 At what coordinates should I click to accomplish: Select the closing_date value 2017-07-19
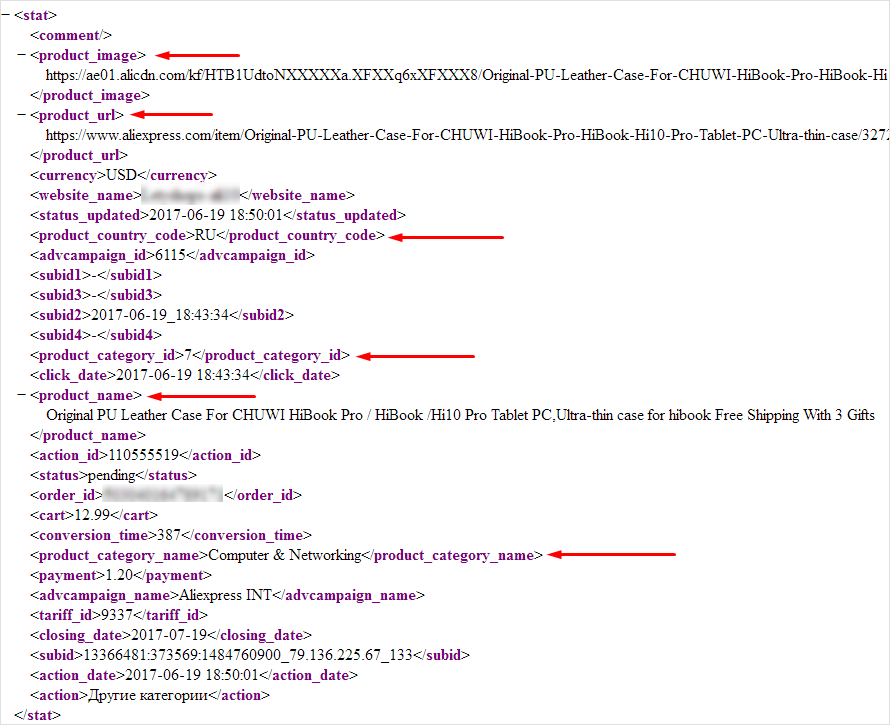click(169, 635)
